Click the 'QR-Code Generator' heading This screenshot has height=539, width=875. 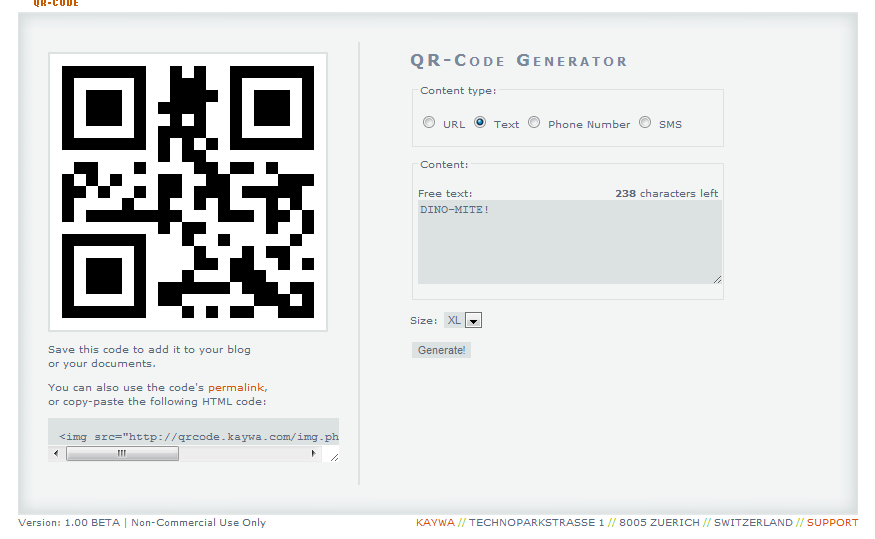[x=518, y=60]
